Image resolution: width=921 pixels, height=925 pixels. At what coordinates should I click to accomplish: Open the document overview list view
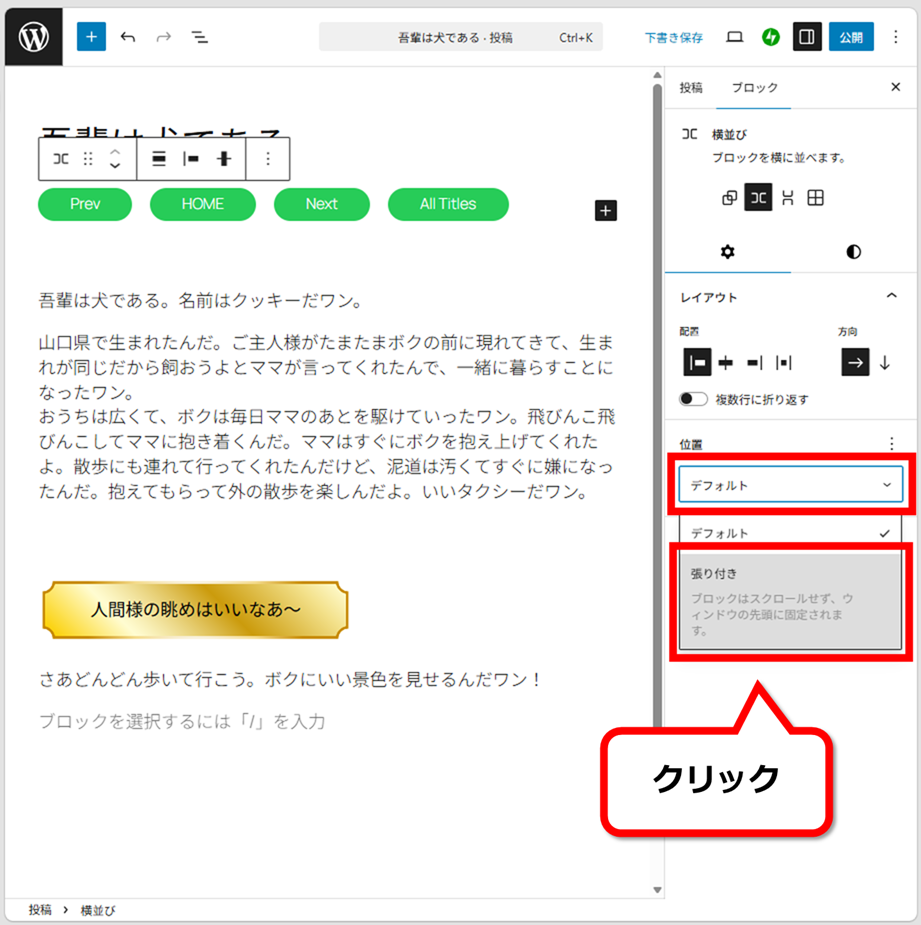pyautogui.click(x=200, y=37)
